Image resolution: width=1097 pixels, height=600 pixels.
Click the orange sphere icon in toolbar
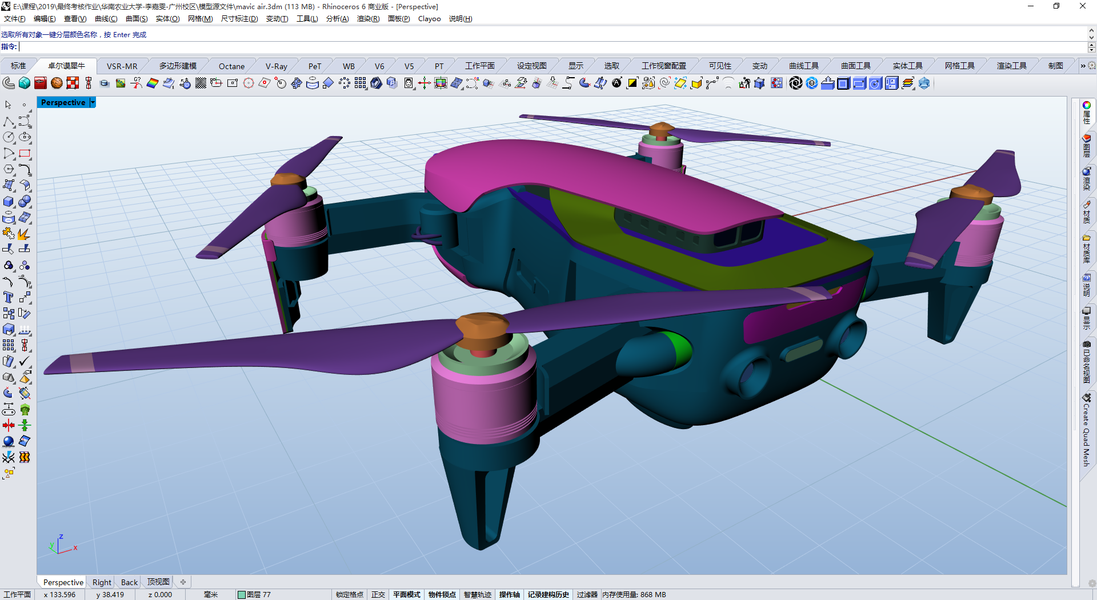(57, 83)
